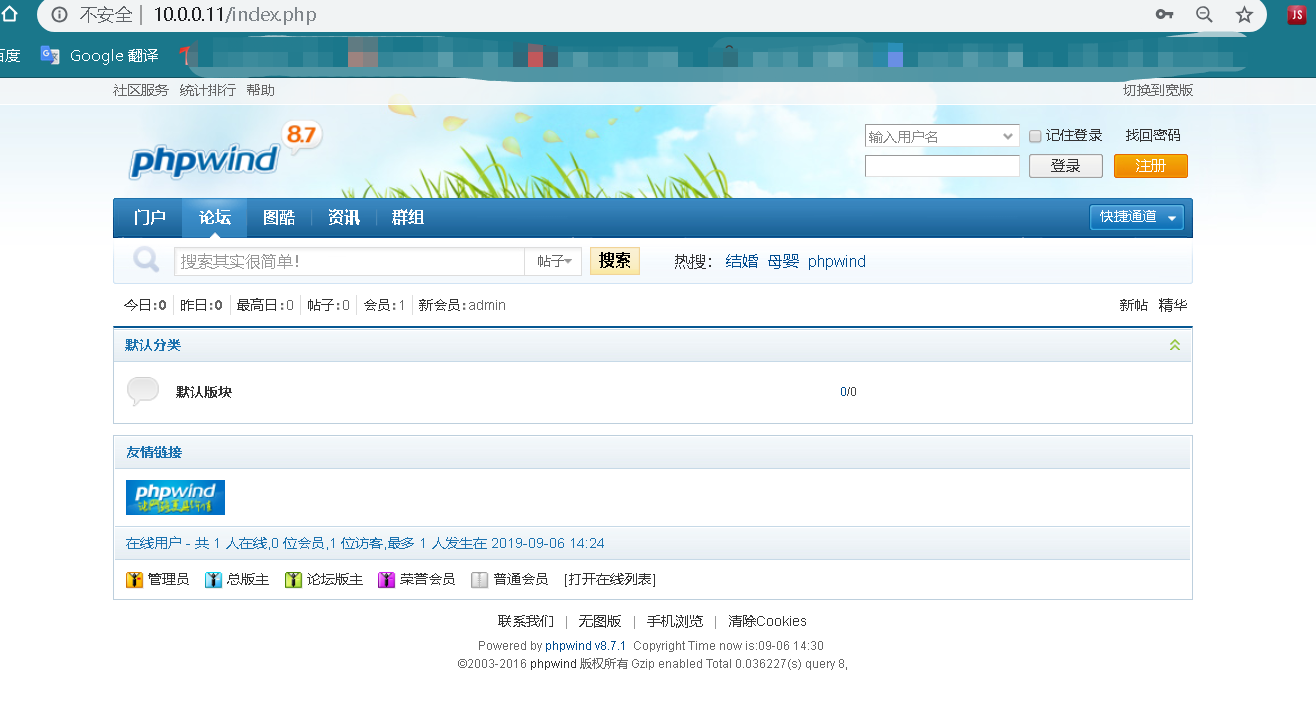Open the 社区服务 menu

(141, 90)
